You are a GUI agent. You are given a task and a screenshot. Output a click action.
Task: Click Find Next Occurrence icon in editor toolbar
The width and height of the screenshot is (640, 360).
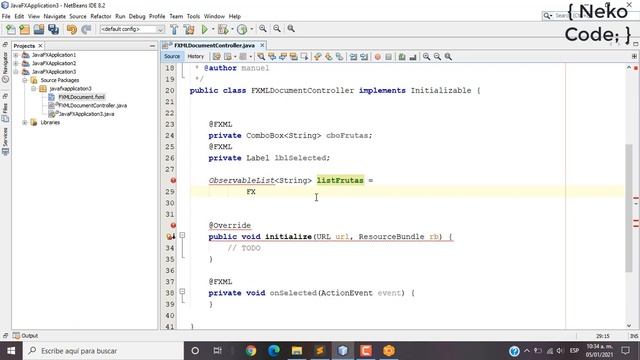pyautogui.click(x=283, y=57)
